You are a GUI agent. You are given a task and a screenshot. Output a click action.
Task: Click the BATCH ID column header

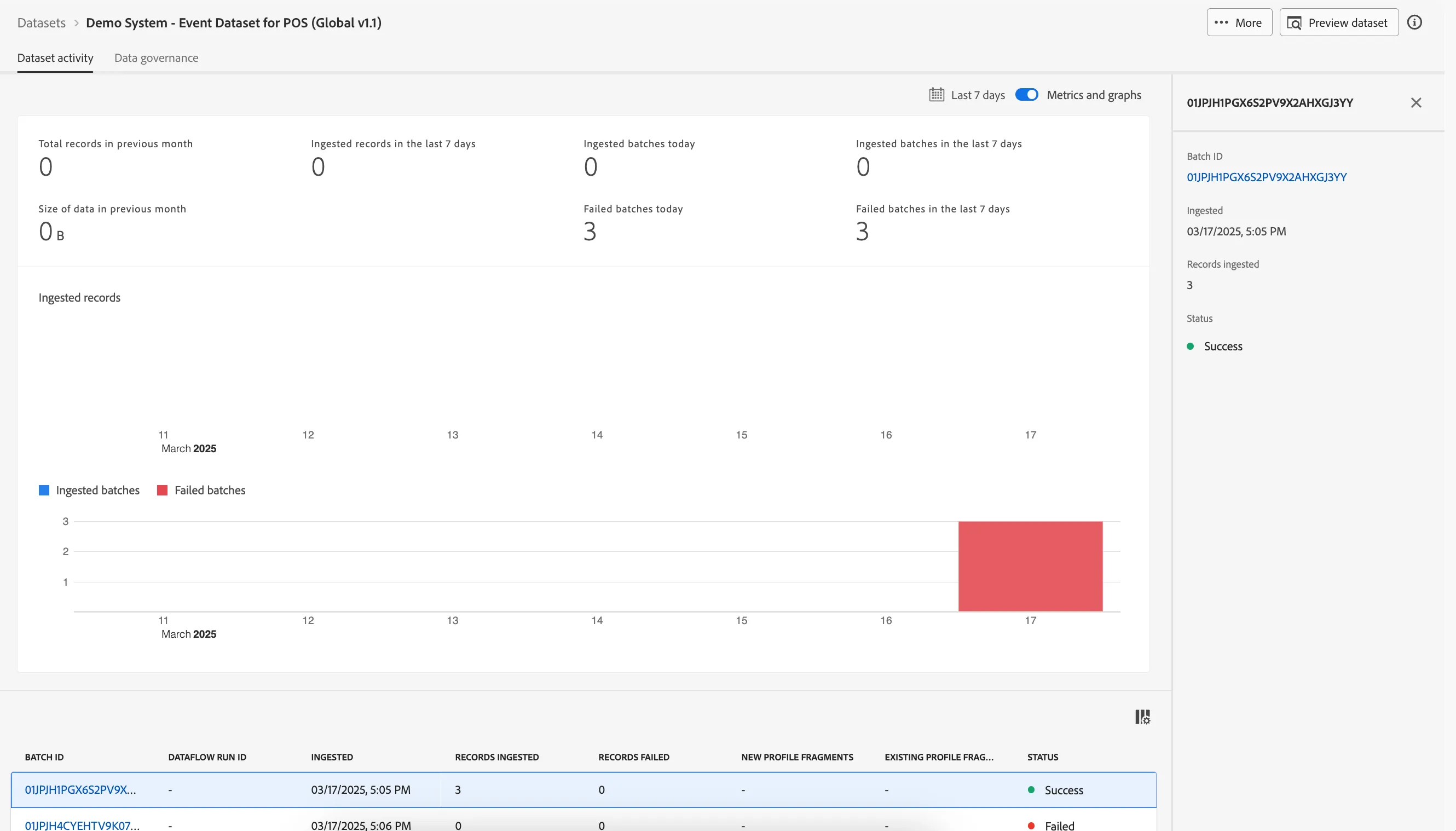coord(44,757)
